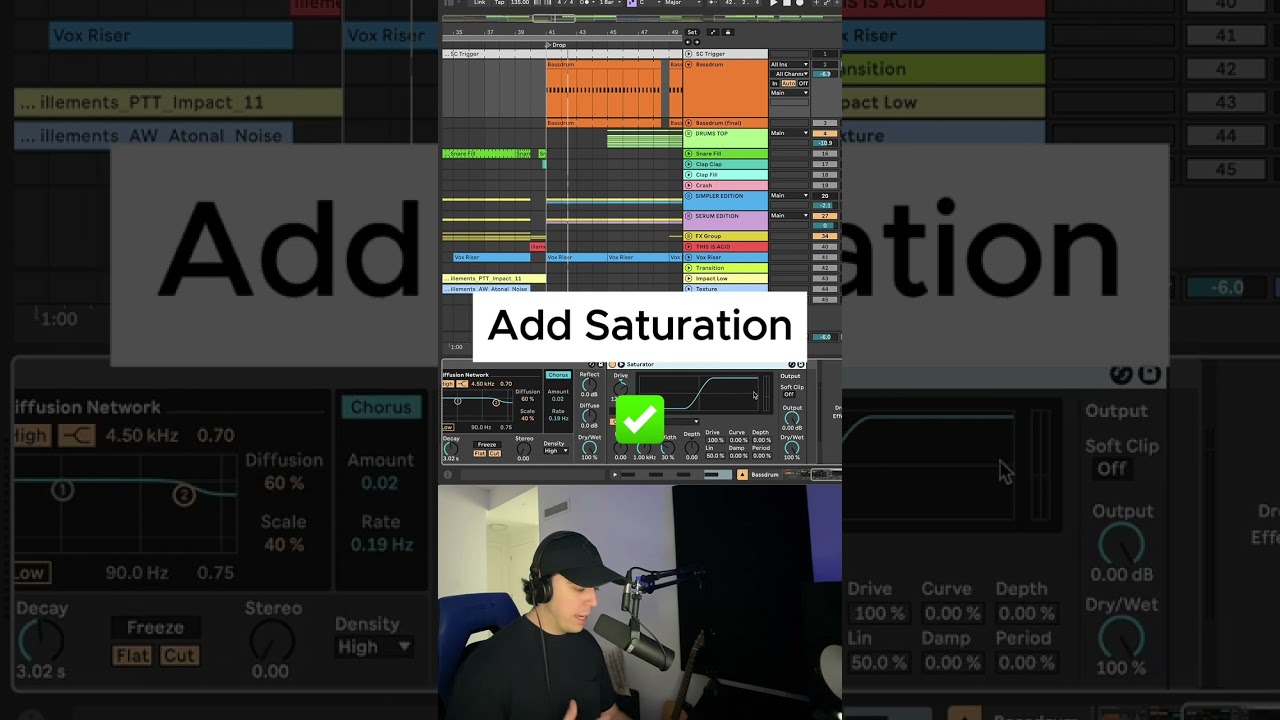The height and width of the screenshot is (720, 1280).
Task: Click the SC Trigger track launch icon
Action: pyautogui.click(x=688, y=54)
